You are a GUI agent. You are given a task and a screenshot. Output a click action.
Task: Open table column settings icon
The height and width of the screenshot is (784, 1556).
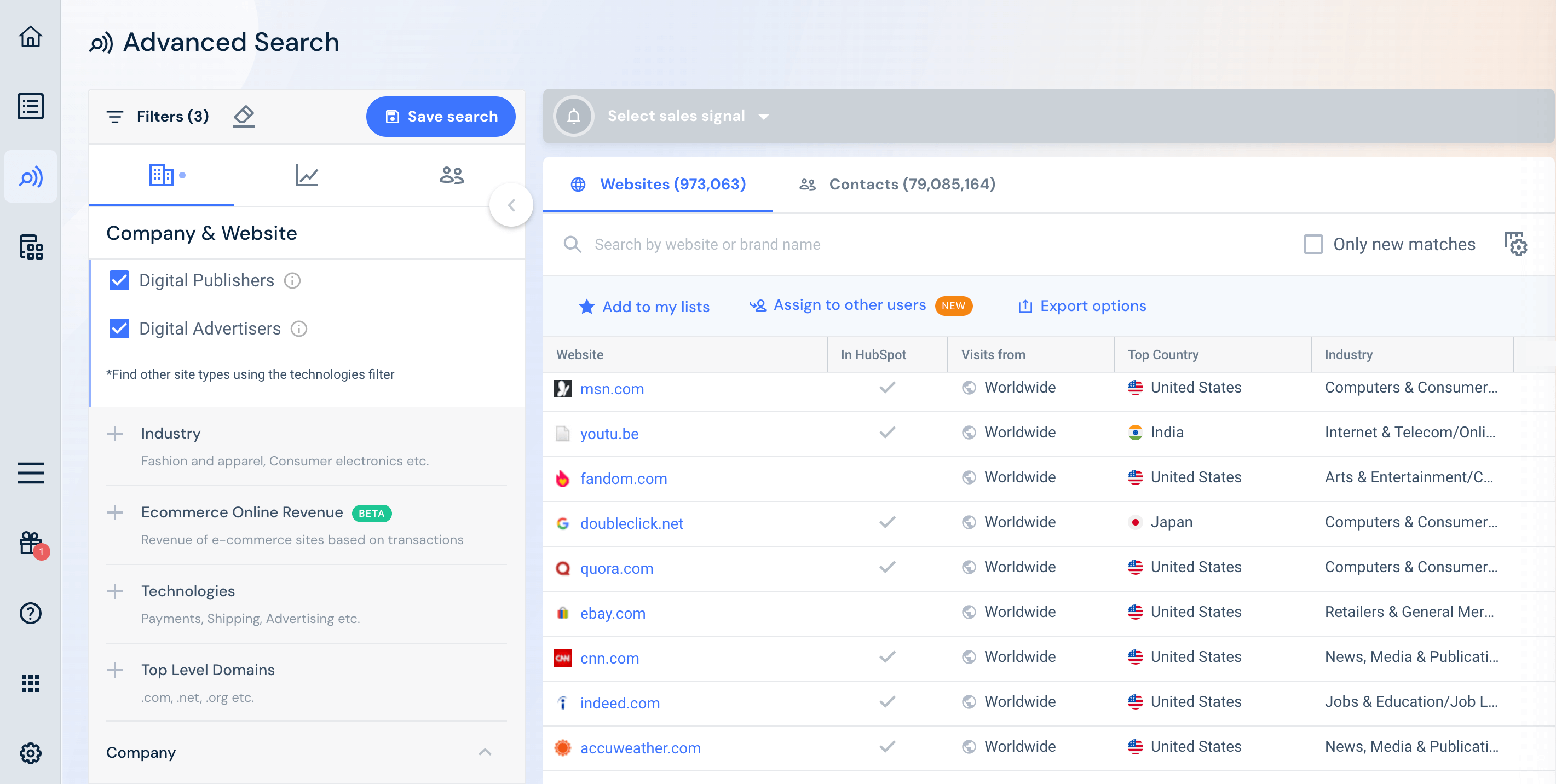(1515, 244)
